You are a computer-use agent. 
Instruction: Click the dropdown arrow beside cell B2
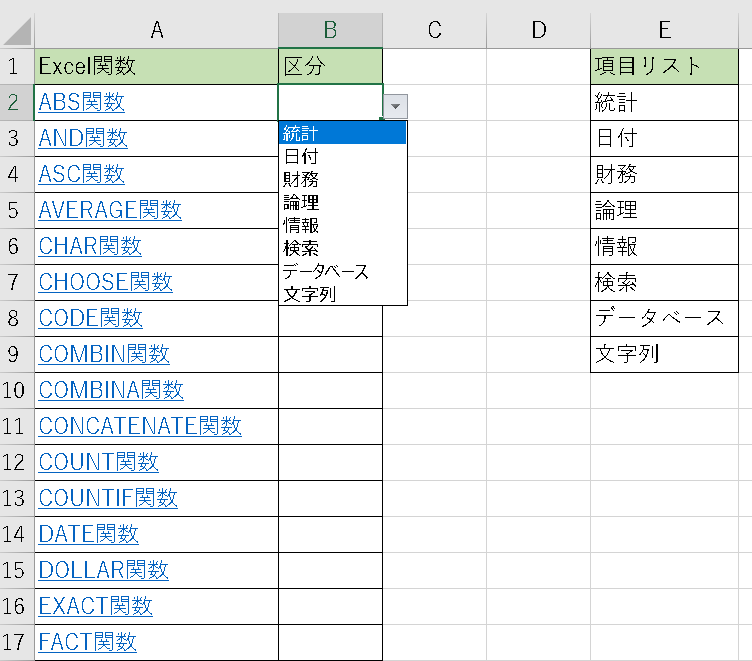[395, 106]
